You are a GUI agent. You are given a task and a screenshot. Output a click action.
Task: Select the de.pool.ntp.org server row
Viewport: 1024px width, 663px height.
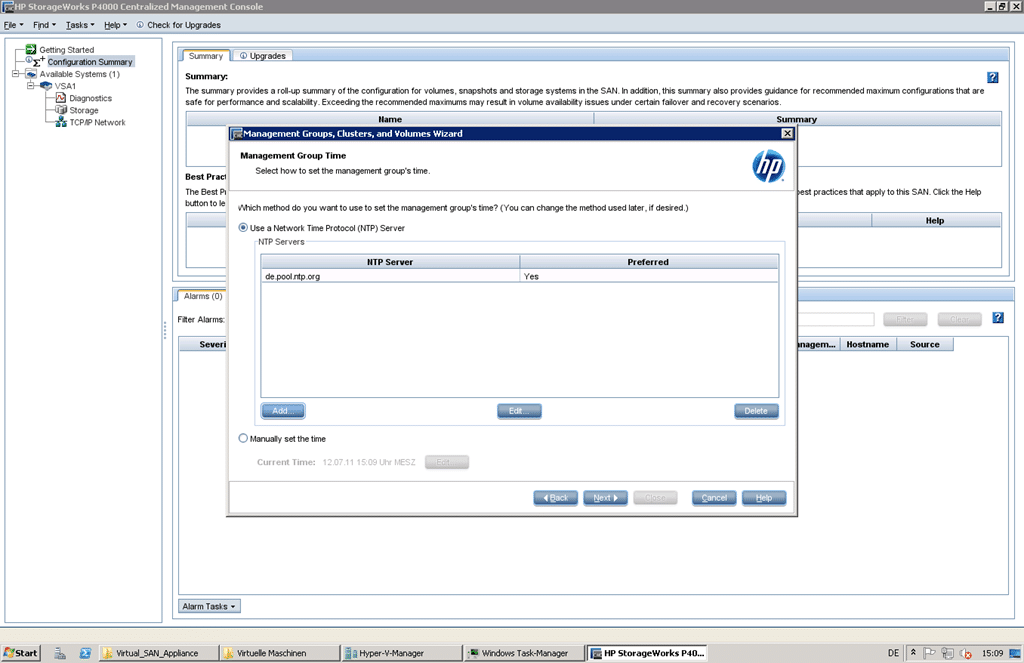point(520,276)
